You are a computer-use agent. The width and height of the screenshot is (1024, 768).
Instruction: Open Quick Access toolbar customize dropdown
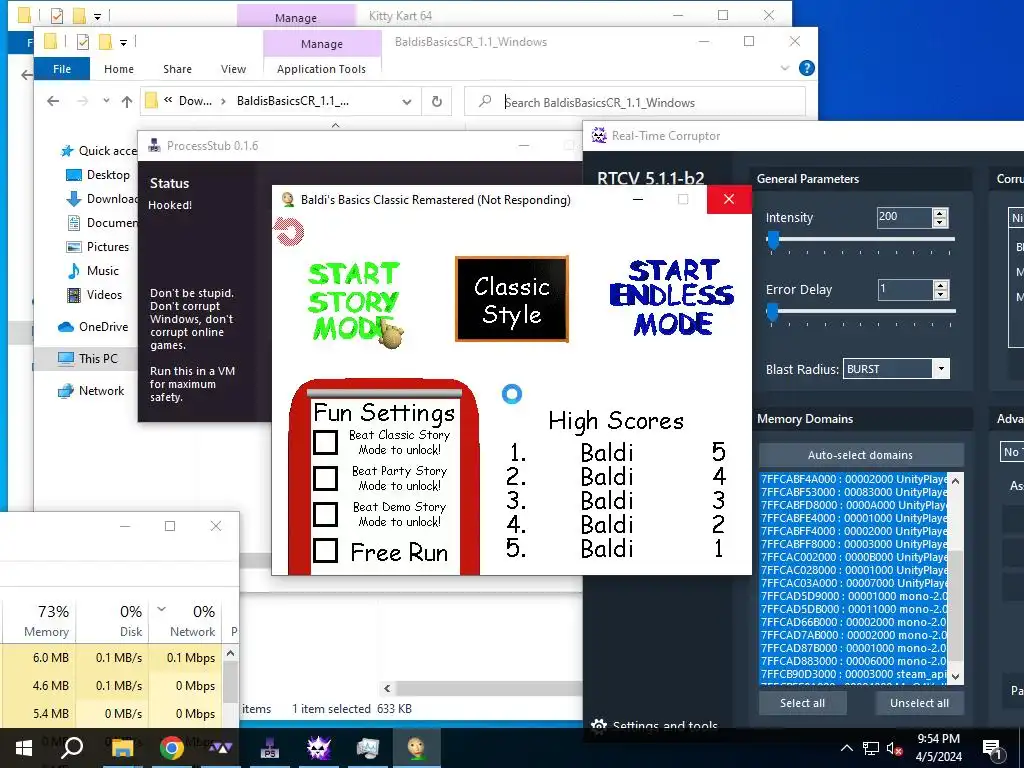pos(123,42)
